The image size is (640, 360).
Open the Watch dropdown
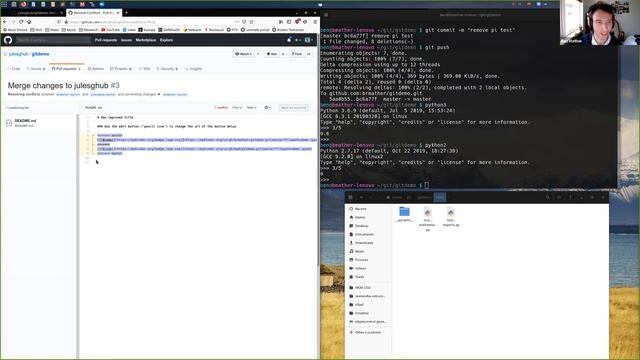pyautogui.click(x=243, y=54)
